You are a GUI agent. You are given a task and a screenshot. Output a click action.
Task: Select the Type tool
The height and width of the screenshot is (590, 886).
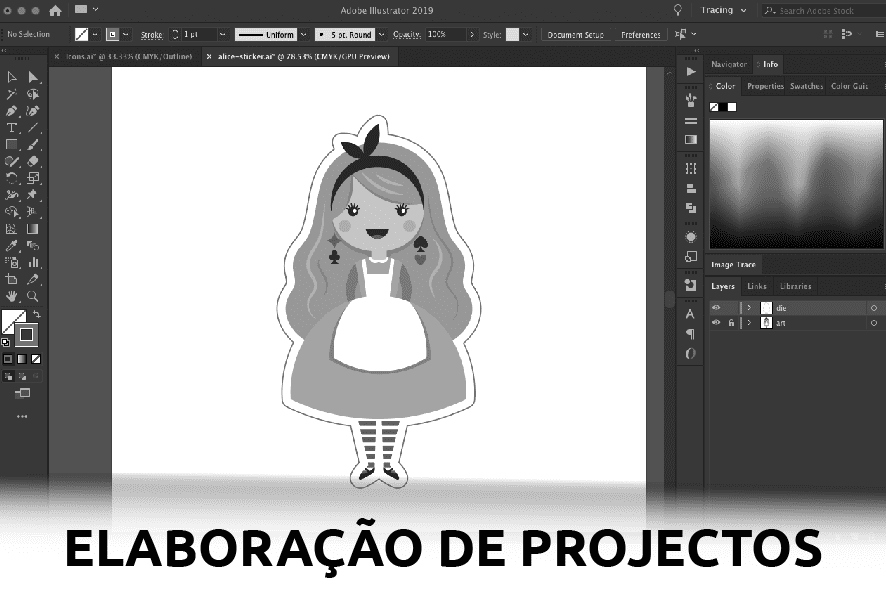pos(12,128)
